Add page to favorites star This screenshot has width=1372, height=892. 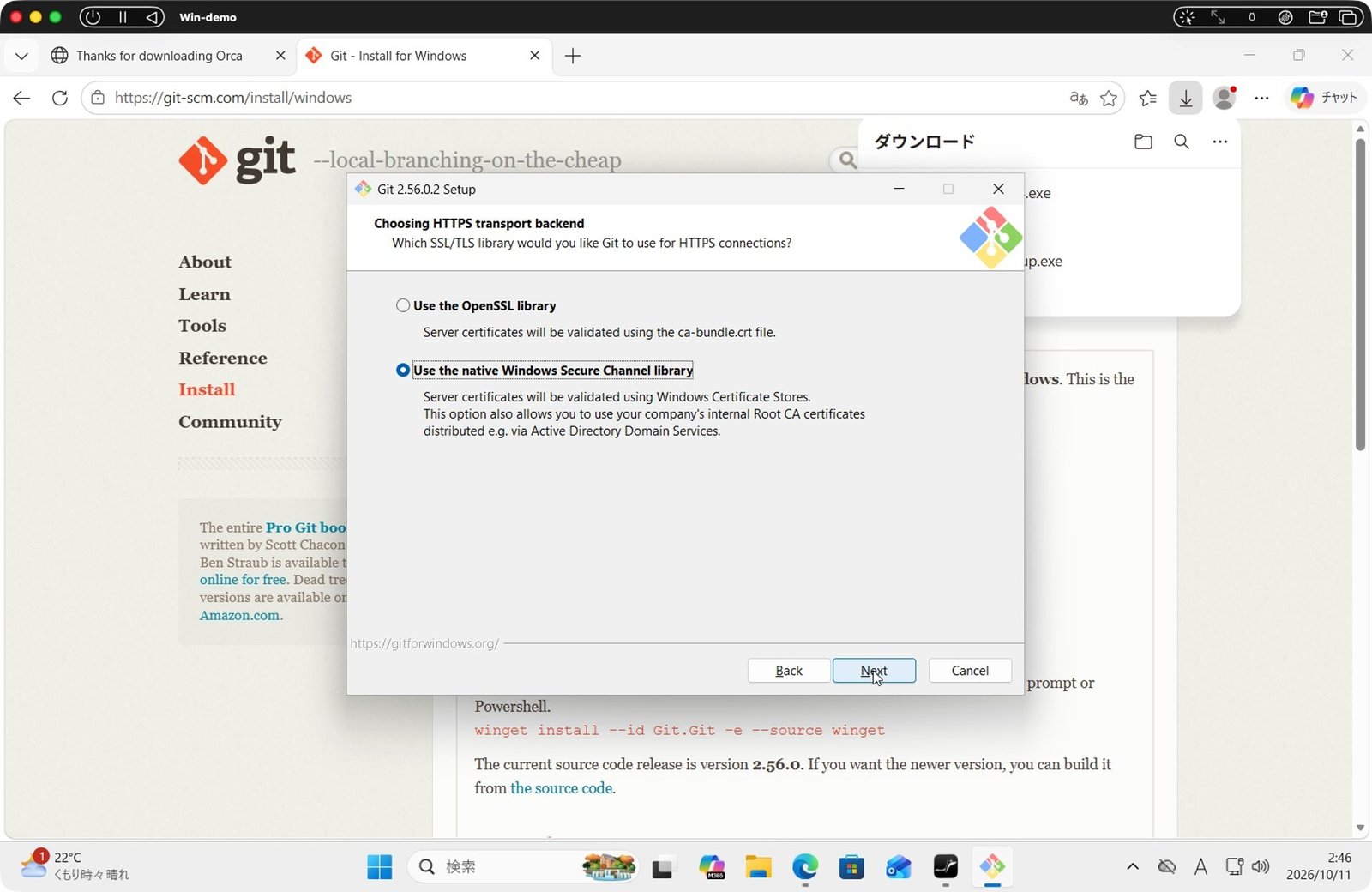(1109, 98)
